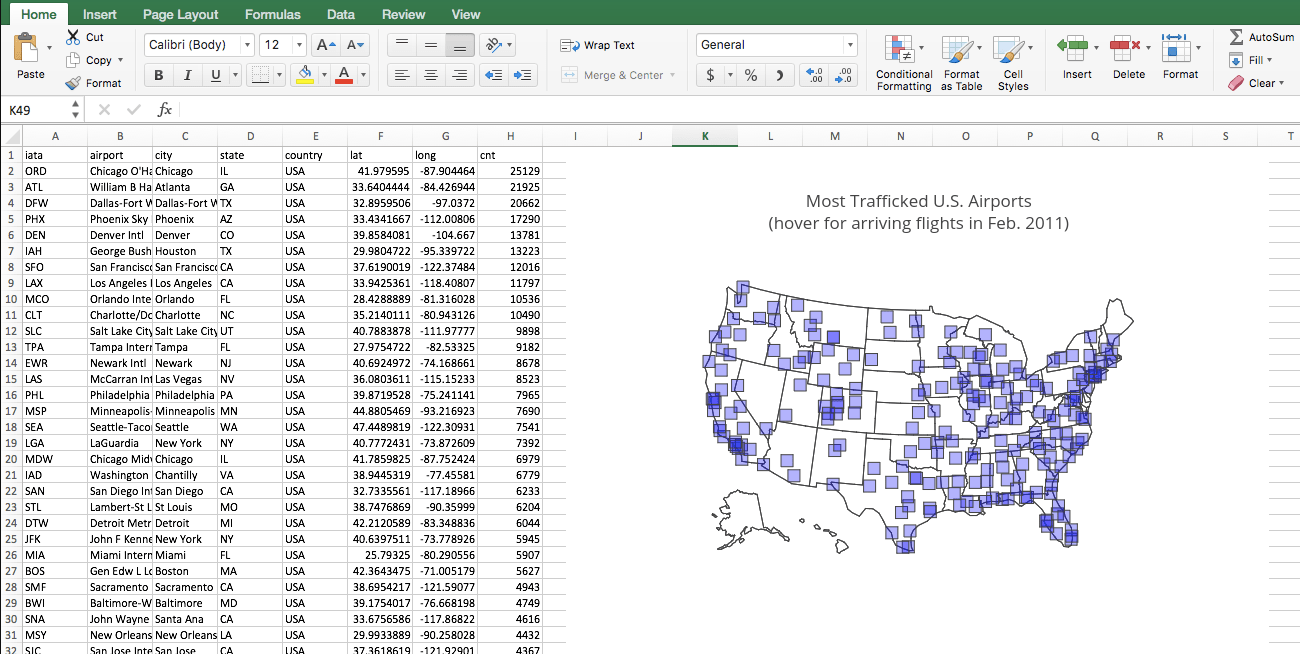Viewport: 1300px width, 654px height.
Task: Click the Cut scissors icon
Action: pos(74,37)
